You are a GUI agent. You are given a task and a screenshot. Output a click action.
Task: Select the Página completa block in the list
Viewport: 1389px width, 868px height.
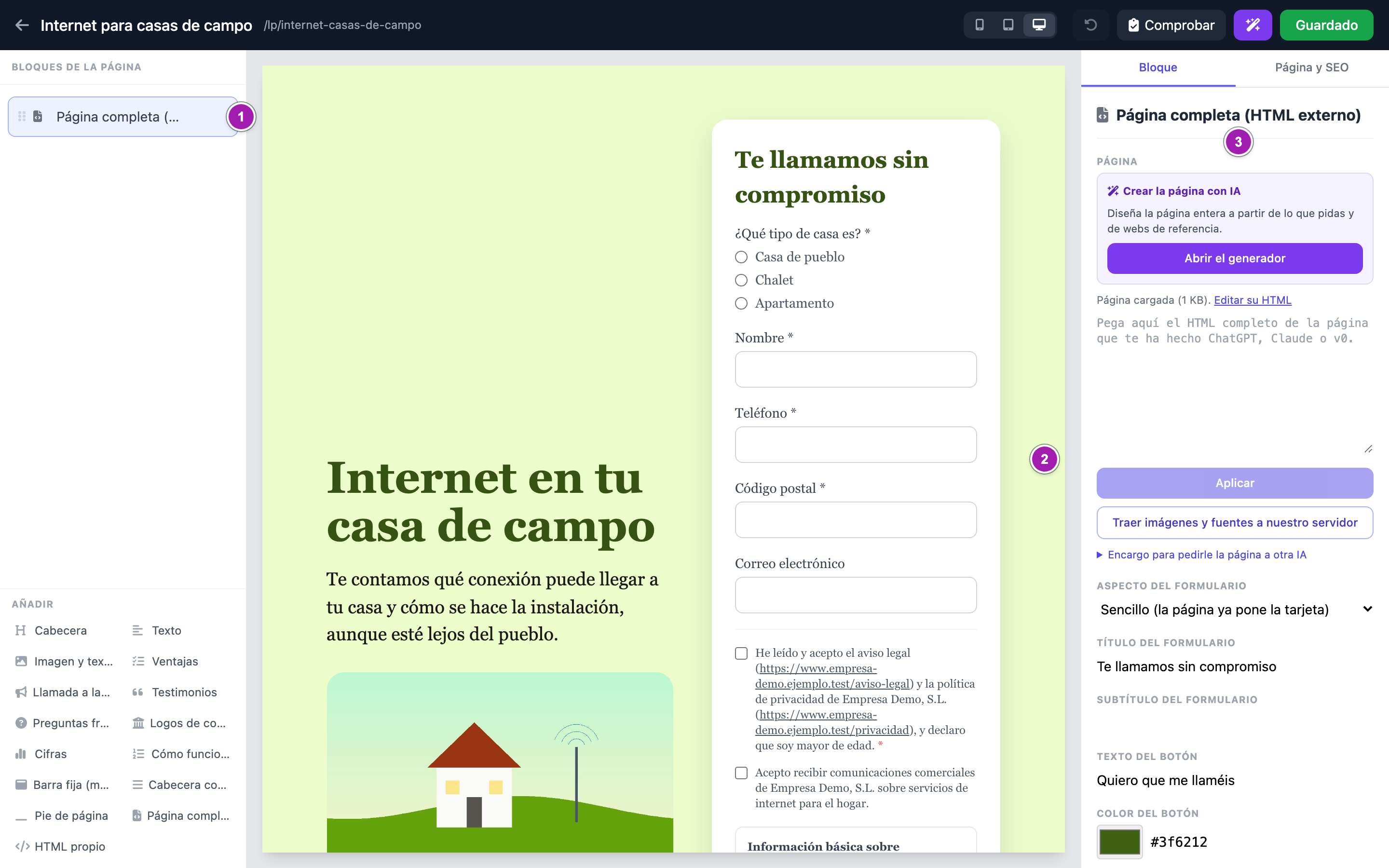click(123, 117)
